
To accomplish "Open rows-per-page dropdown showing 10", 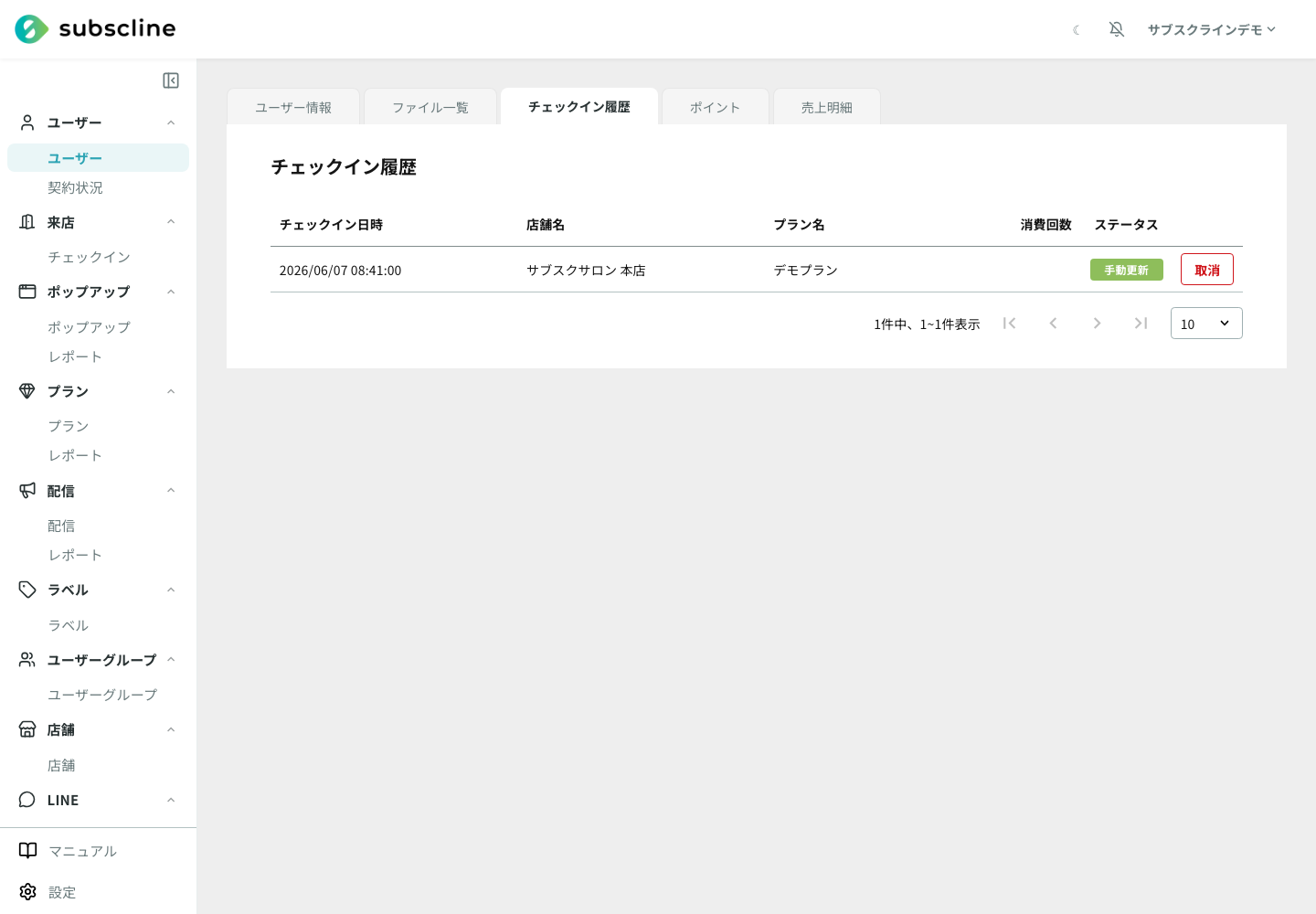I will [1206, 324].
